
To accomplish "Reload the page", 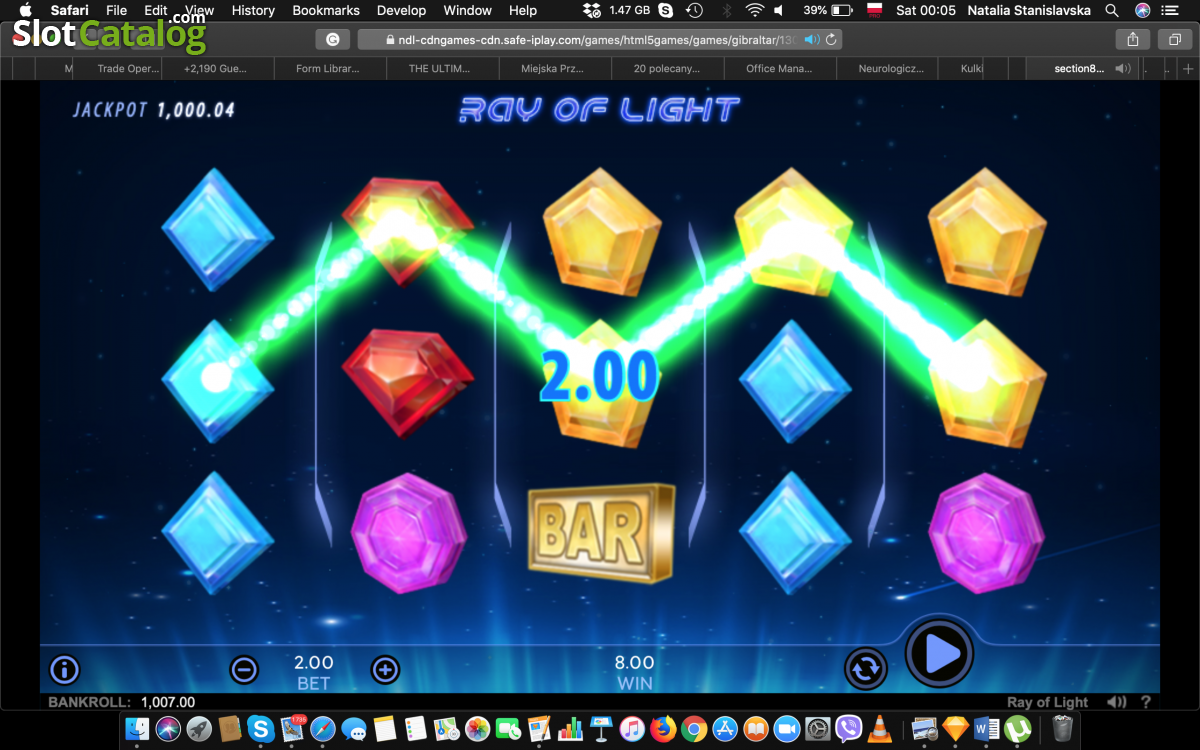I will 831,40.
